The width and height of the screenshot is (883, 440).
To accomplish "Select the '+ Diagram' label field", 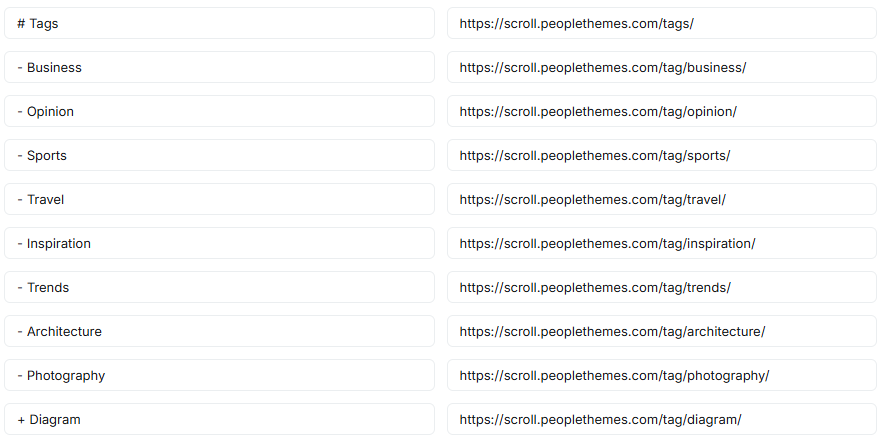I will [x=220, y=419].
